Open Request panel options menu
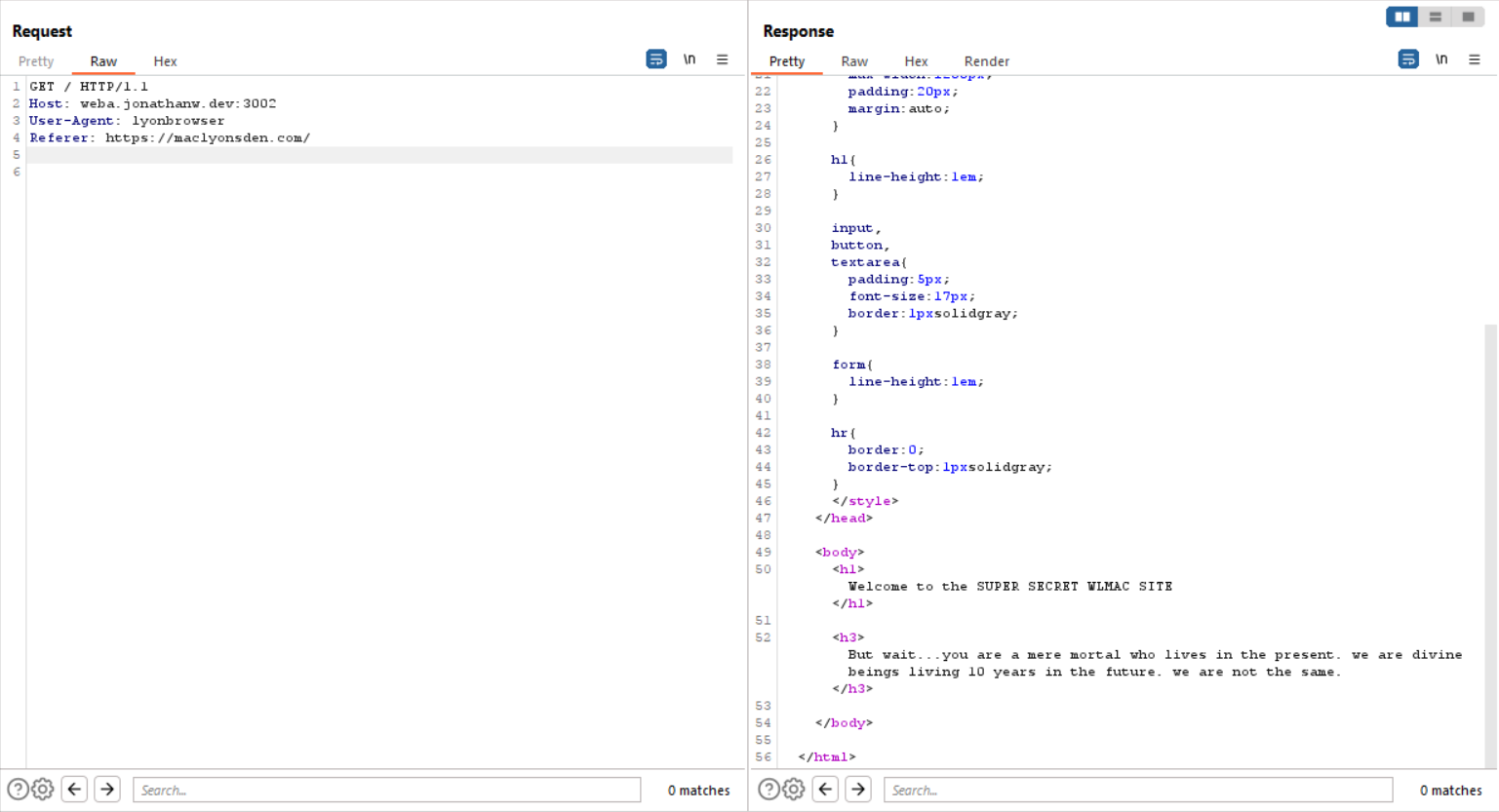The height and width of the screenshot is (812, 1499). pos(723,59)
